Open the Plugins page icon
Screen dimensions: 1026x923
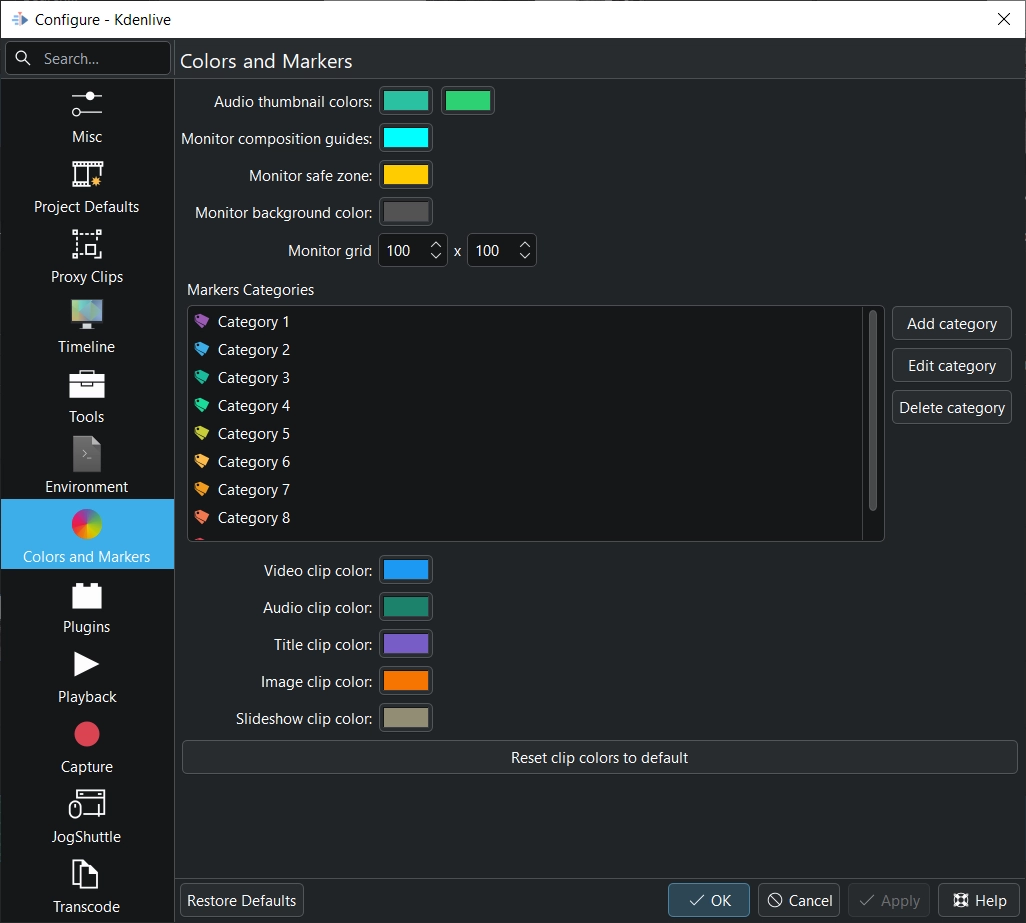click(87, 595)
